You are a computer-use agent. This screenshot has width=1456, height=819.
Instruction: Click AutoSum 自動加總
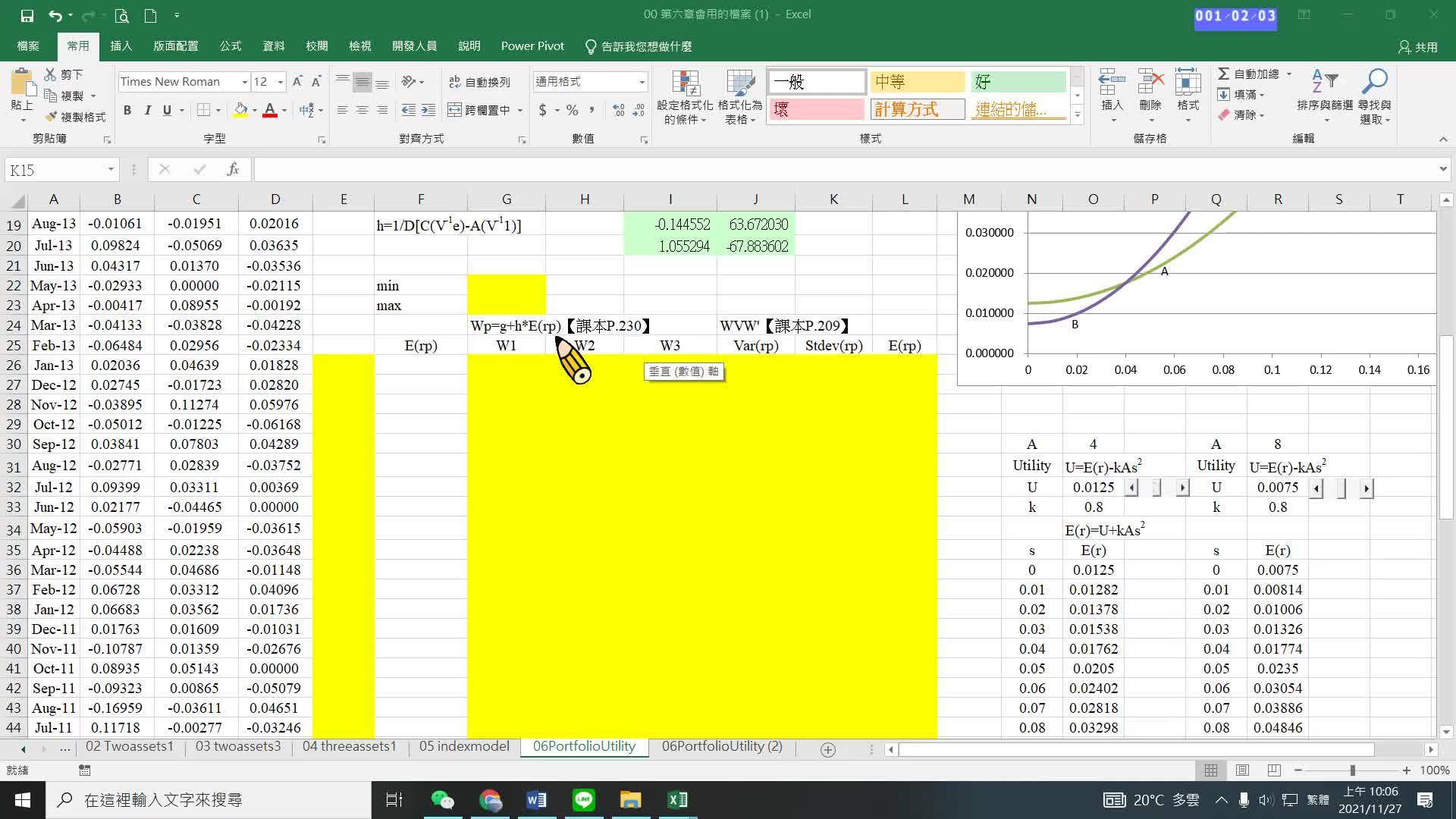tap(1248, 74)
